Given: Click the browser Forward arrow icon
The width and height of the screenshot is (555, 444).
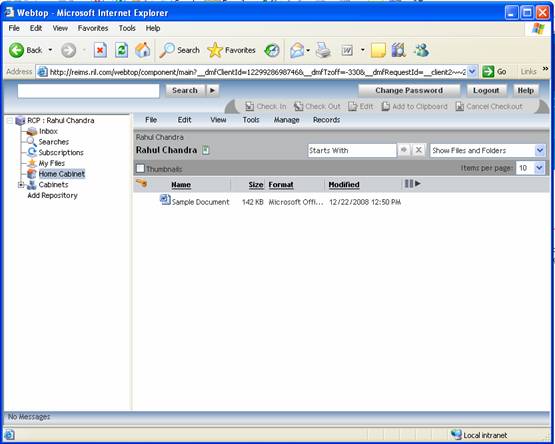Looking at the screenshot, I should click(x=68, y=50).
